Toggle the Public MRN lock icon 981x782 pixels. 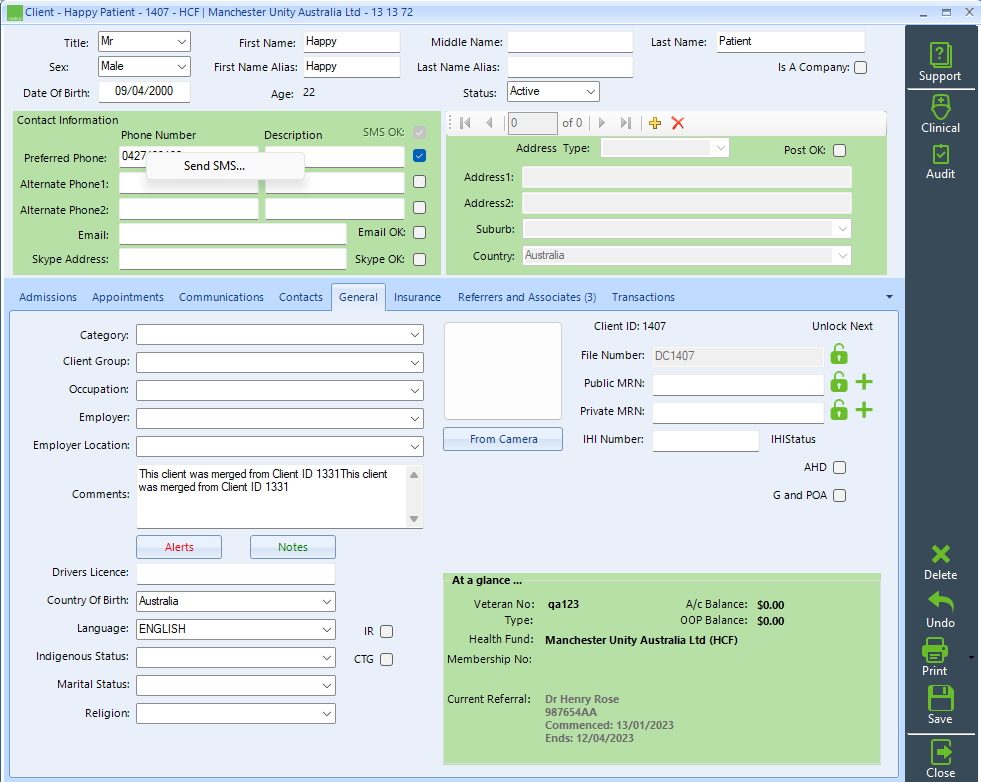click(839, 382)
